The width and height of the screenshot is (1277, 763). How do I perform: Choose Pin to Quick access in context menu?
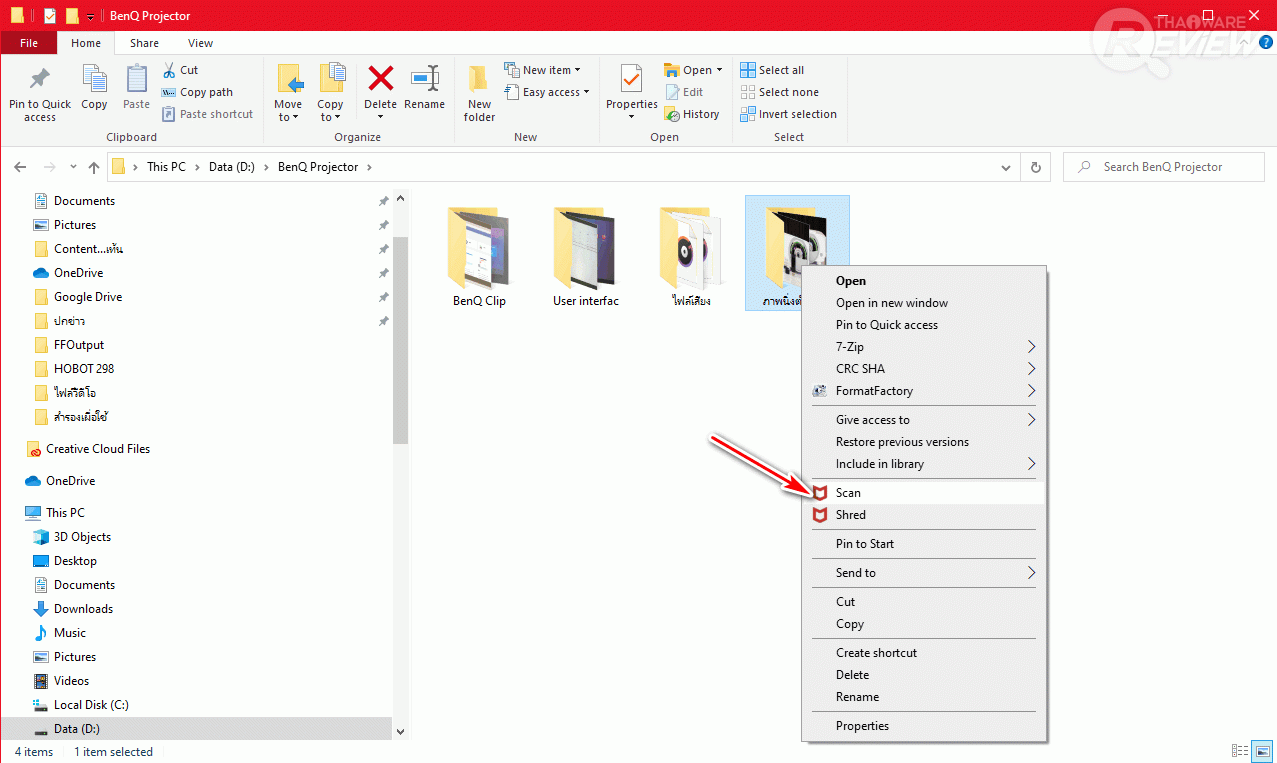[924, 325]
